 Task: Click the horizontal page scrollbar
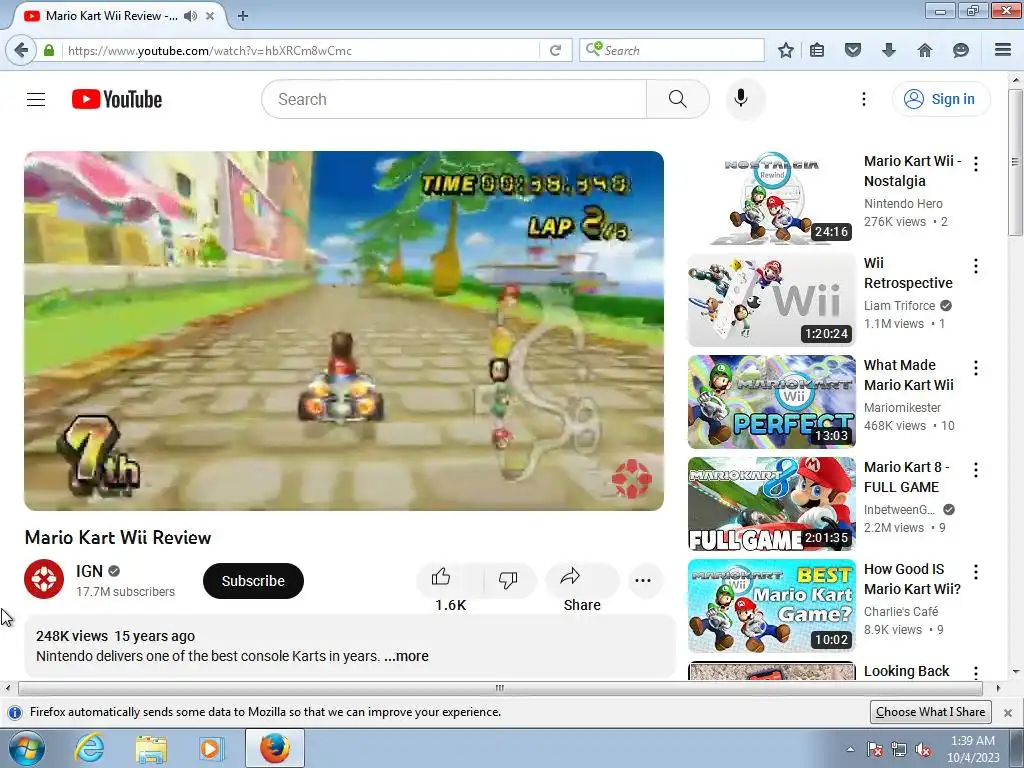(500, 688)
